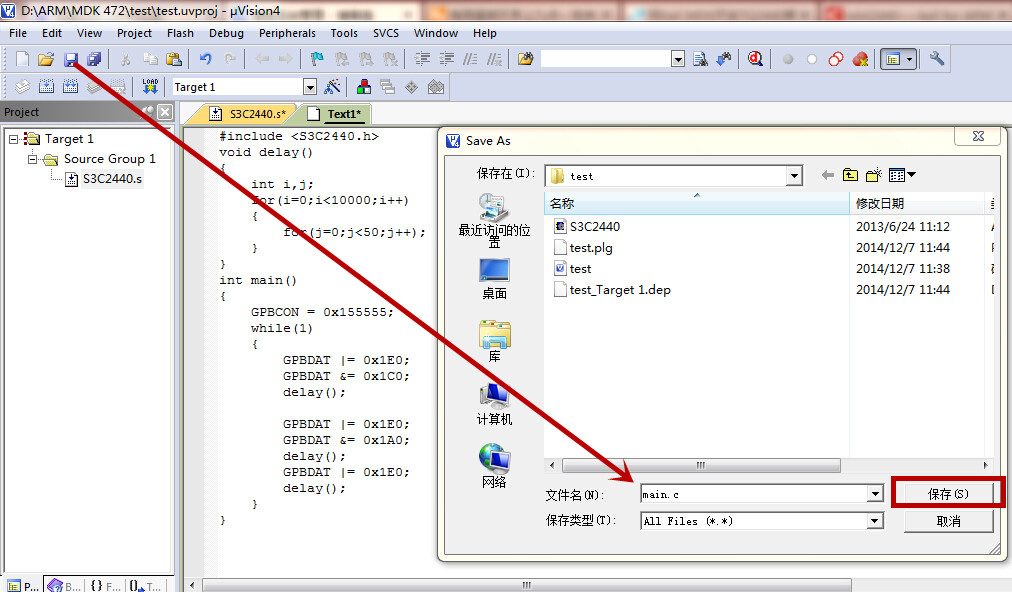Click the multi-project window icon
Screen dimensions: 1012x592
388,87
